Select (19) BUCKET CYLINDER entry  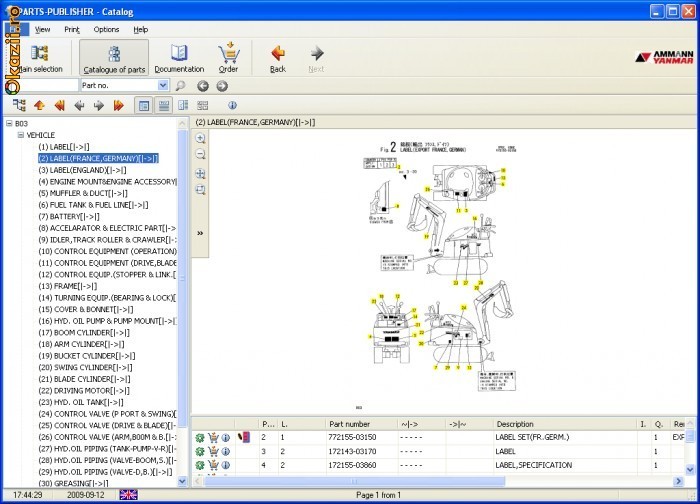(87, 356)
